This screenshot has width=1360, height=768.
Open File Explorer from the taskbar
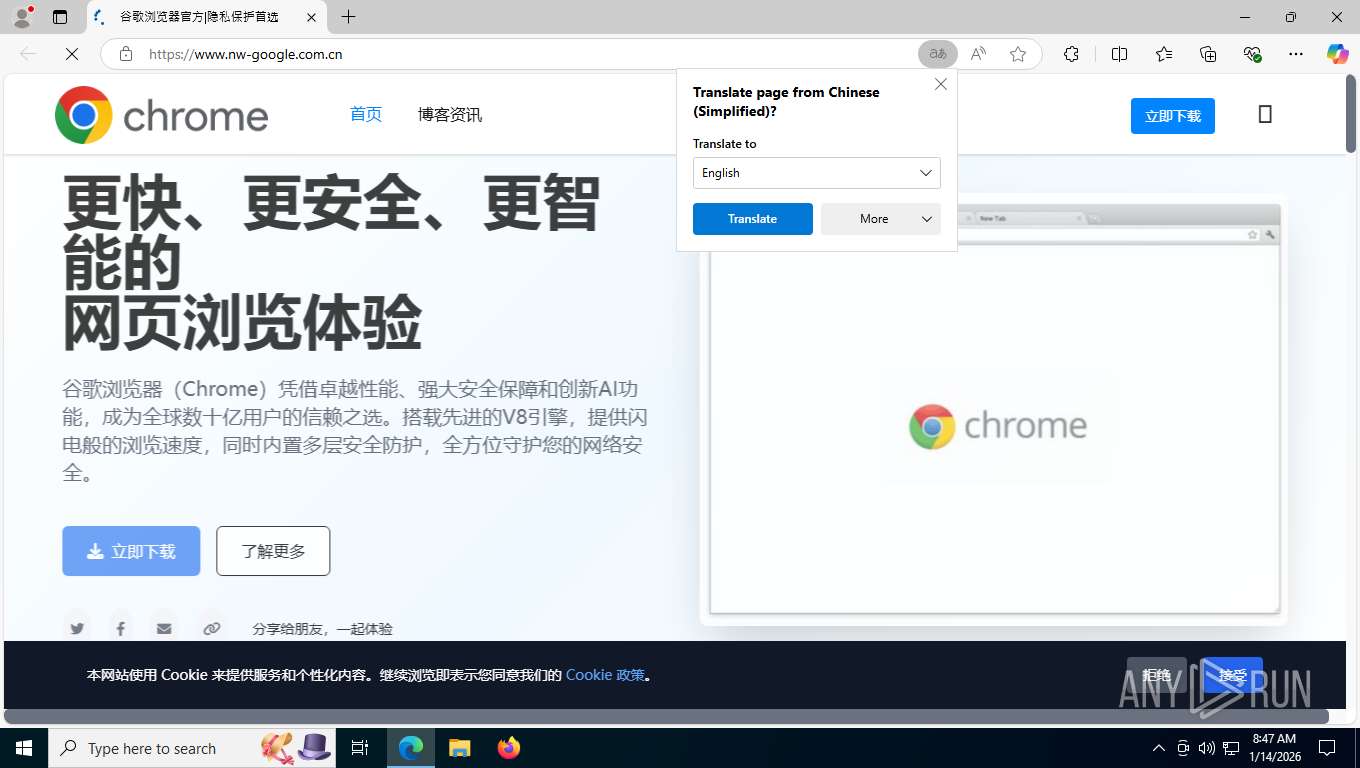click(x=459, y=748)
